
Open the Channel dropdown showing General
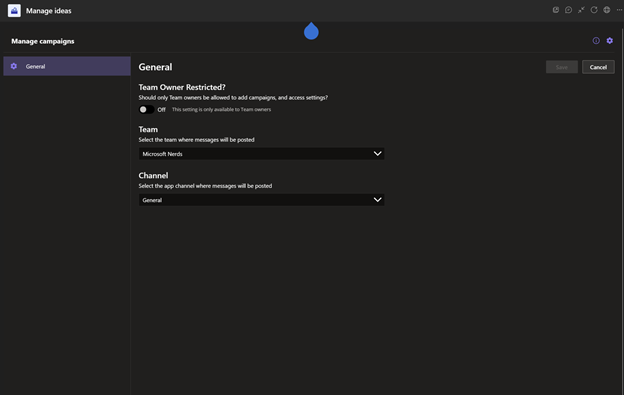pyautogui.click(x=261, y=200)
